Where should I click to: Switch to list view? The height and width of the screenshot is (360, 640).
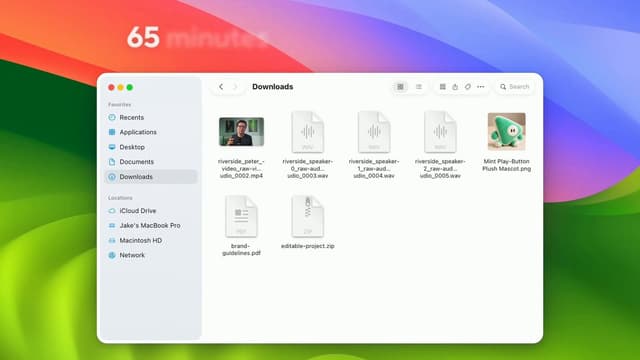[419, 87]
